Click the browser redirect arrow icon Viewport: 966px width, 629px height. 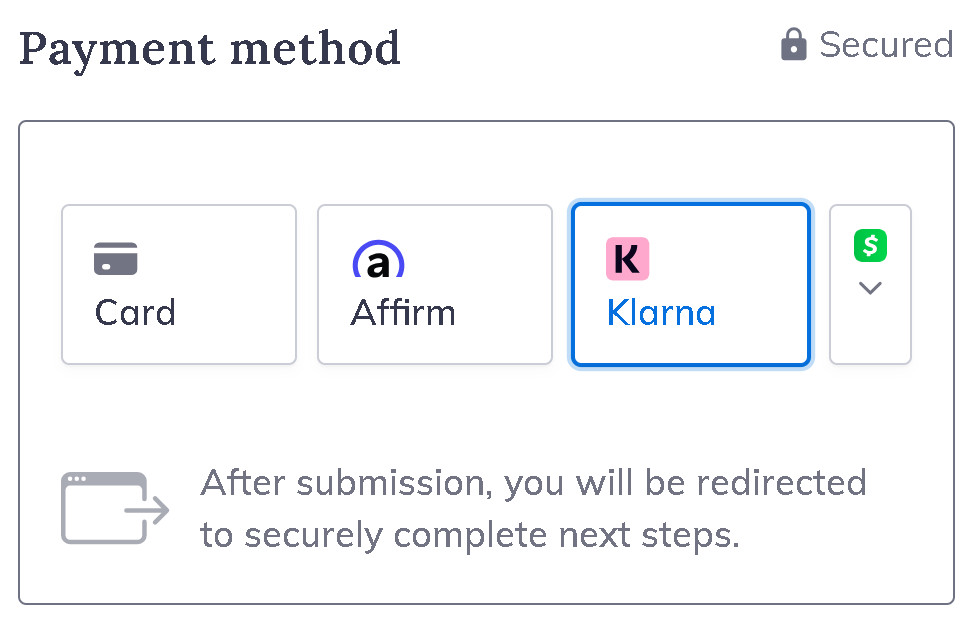pos(115,508)
